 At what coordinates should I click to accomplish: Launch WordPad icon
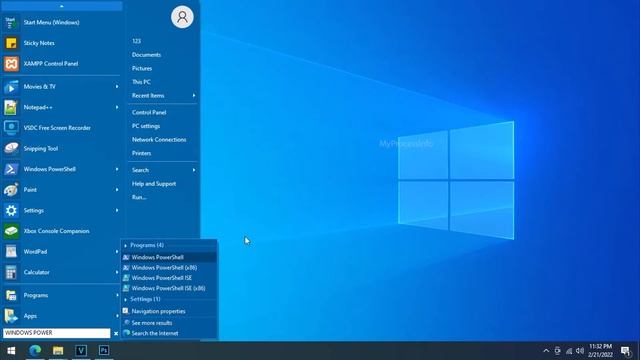point(11,252)
